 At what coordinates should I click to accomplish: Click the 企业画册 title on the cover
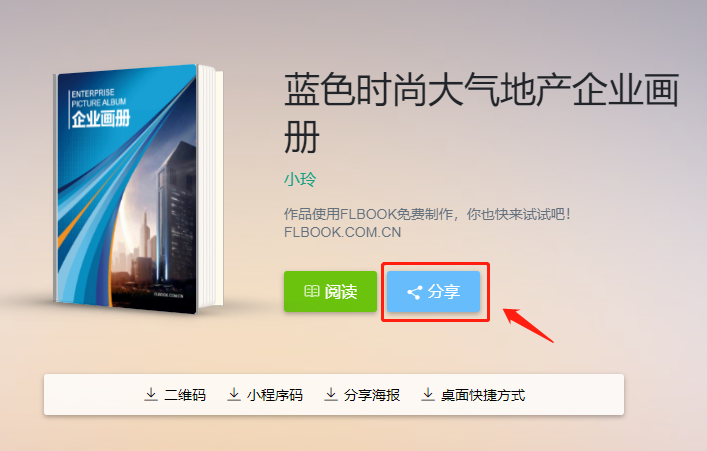pos(101,119)
